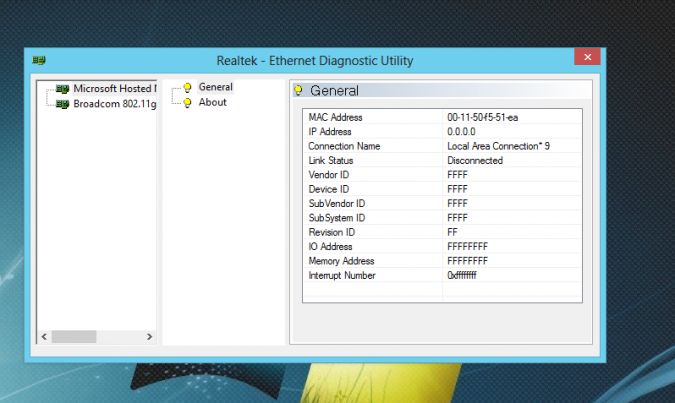Open the General page in the tree
Image resolution: width=675 pixels, height=403 pixels.
pyautogui.click(x=216, y=87)
